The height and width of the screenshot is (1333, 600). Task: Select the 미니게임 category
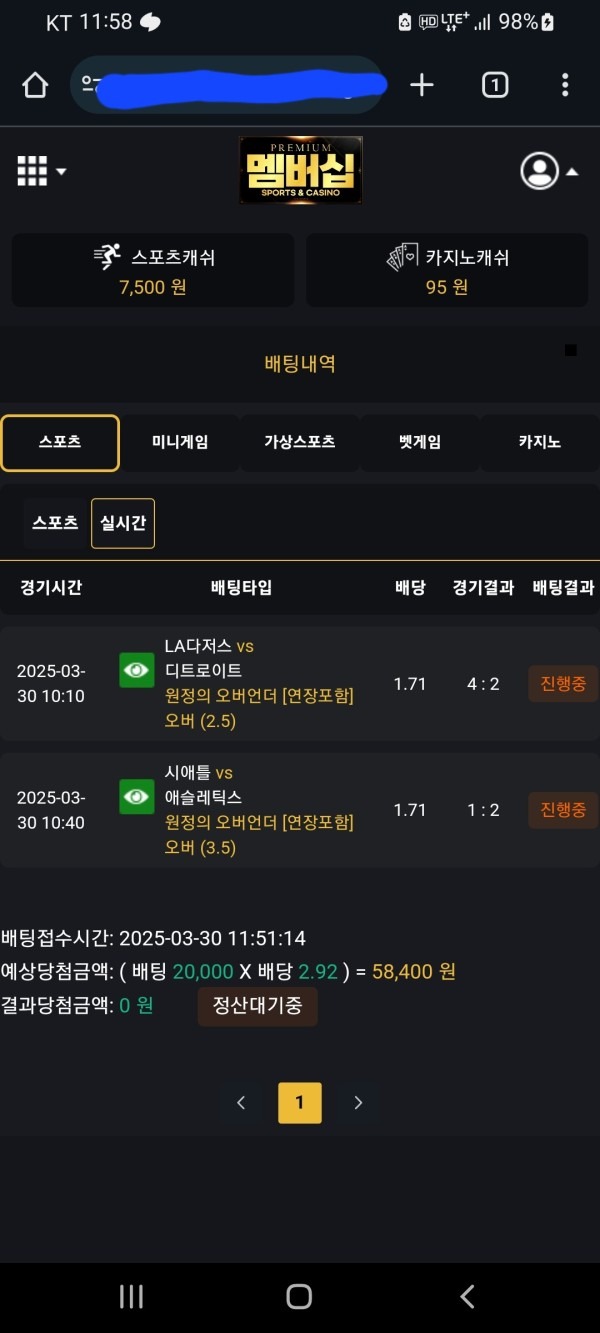[x=180, y=441]
